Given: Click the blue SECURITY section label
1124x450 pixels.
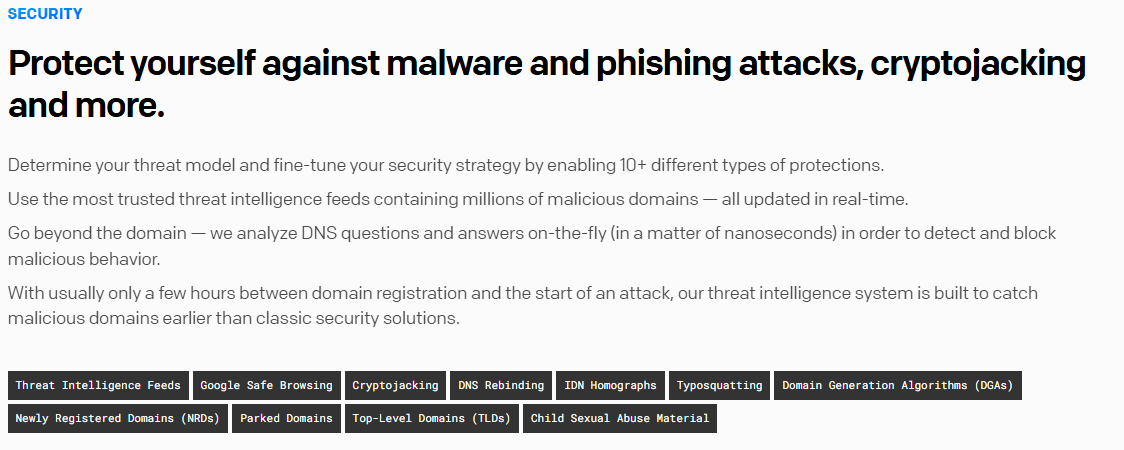Looking at the screenshot, I should [45, 14].
